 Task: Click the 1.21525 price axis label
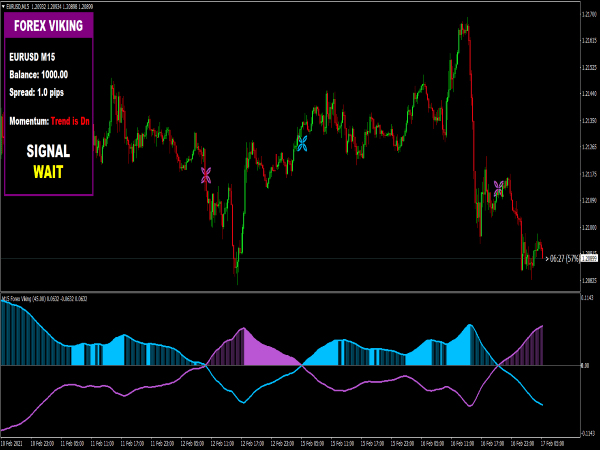coord(589,68)
